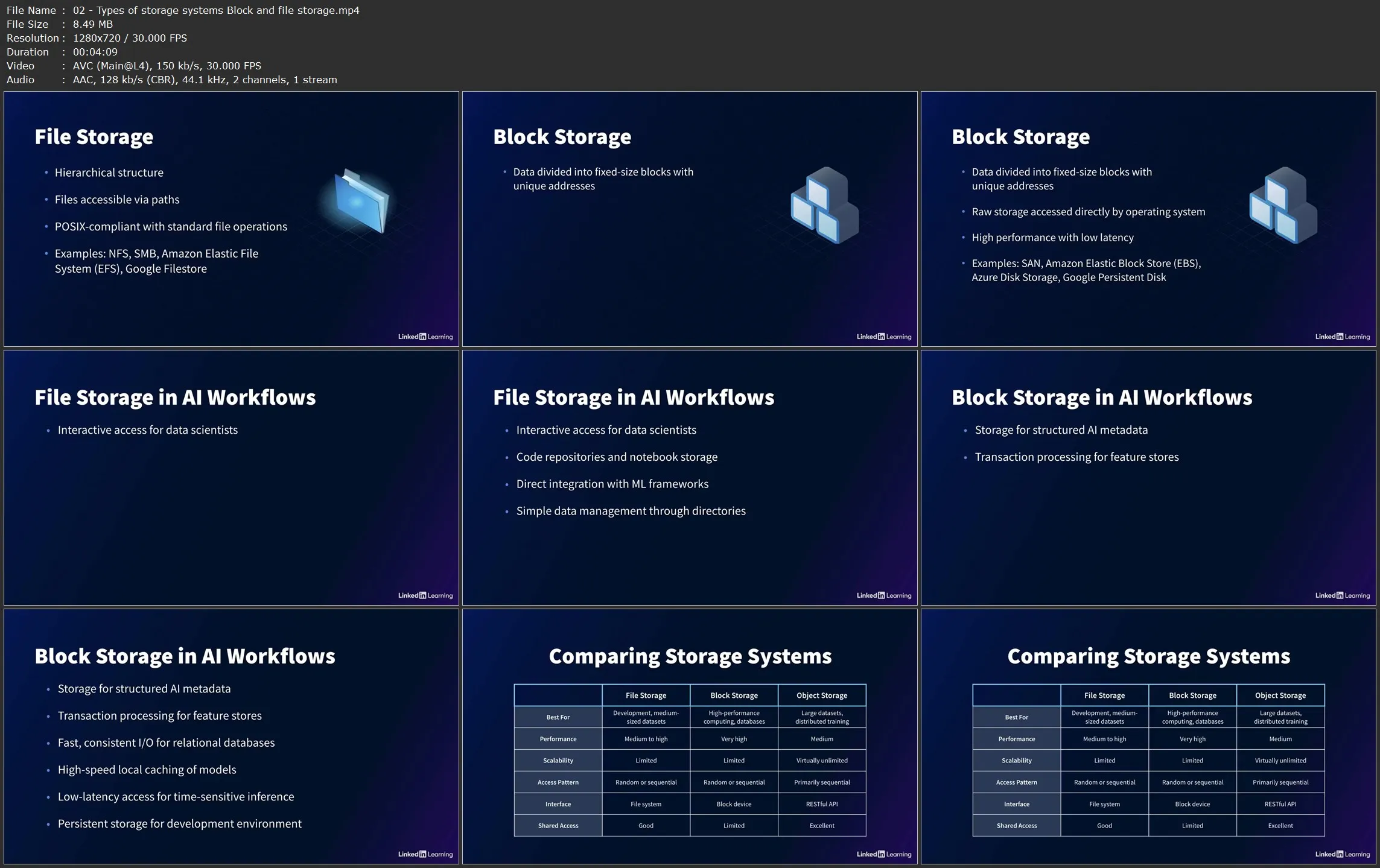1380x868 pixels.
Task: Click the 'Hierarchical structure' bullet
Action: pos(109,173)
